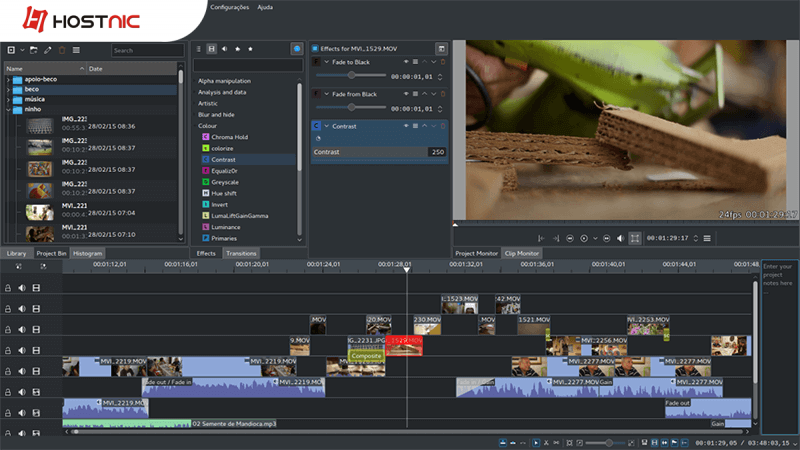
Task: Disable the Fade from Black effect eye
Action: [x=406, y=94]
